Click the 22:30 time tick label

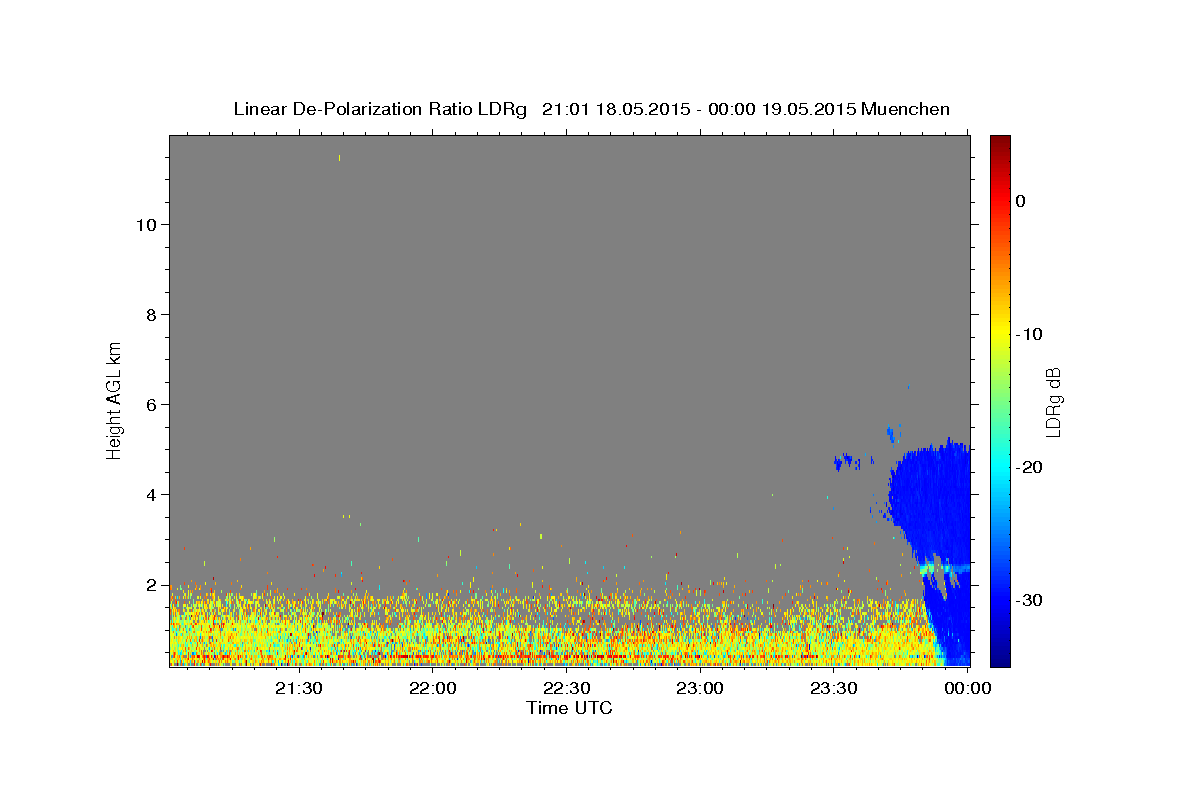(x=566, y=689)
